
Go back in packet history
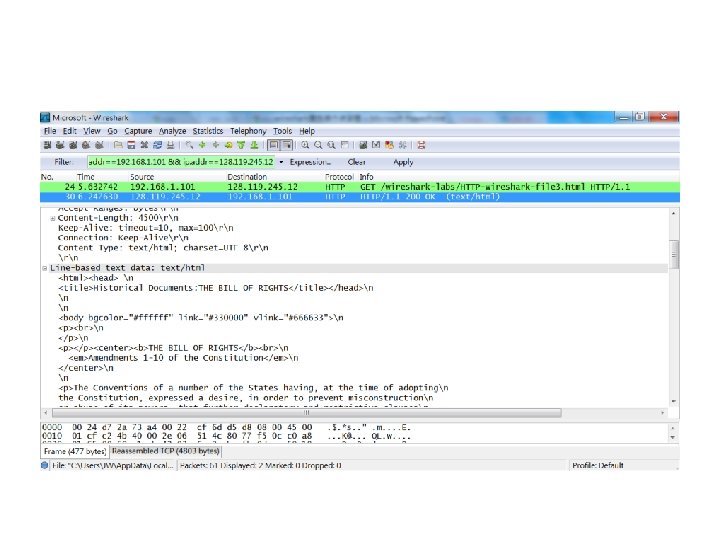click(202, 146)
